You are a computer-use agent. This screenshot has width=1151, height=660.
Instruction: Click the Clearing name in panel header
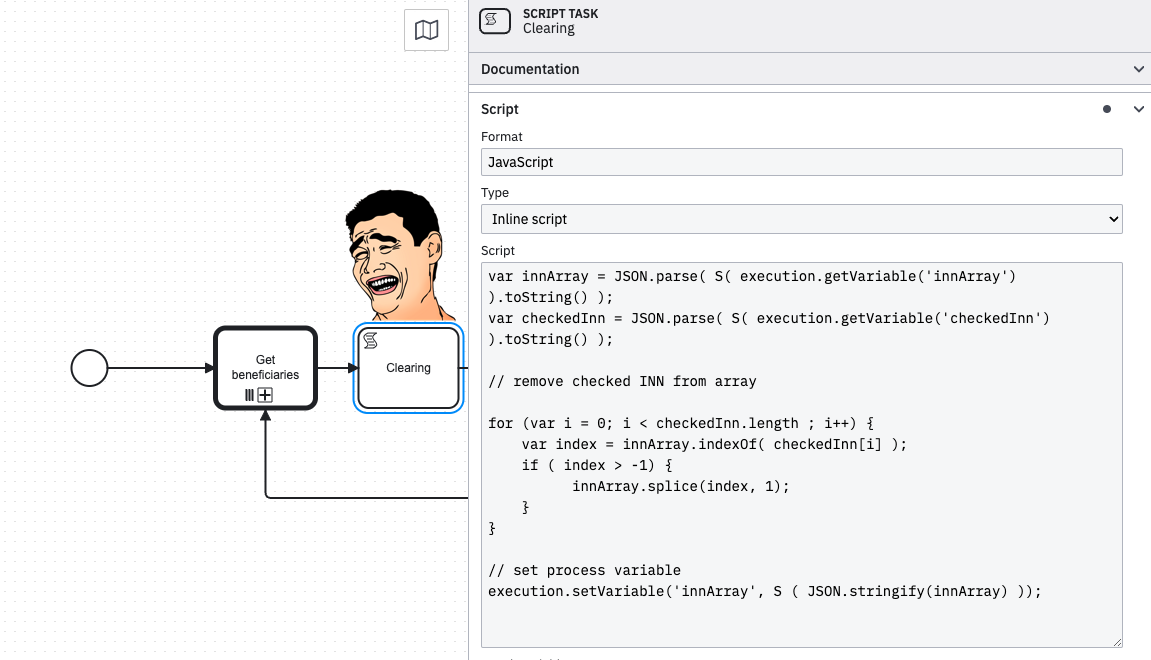(x=548, y=29)
